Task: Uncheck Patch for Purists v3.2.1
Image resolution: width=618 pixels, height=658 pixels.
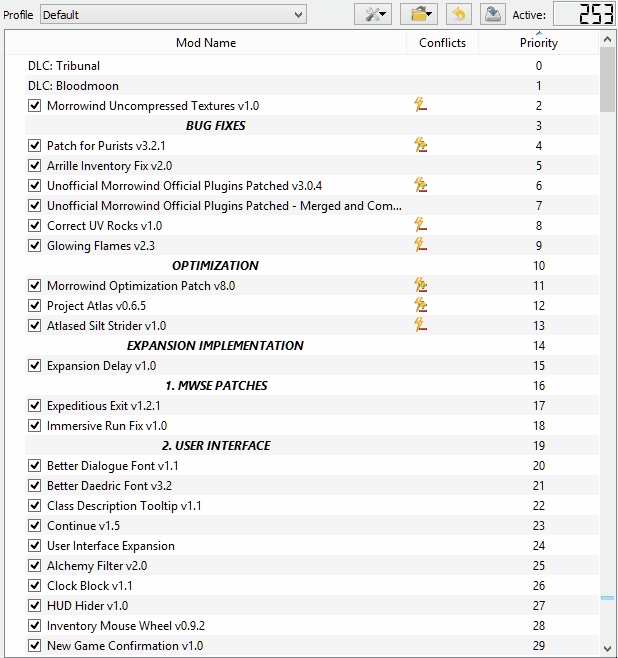Action: point(34,146)
